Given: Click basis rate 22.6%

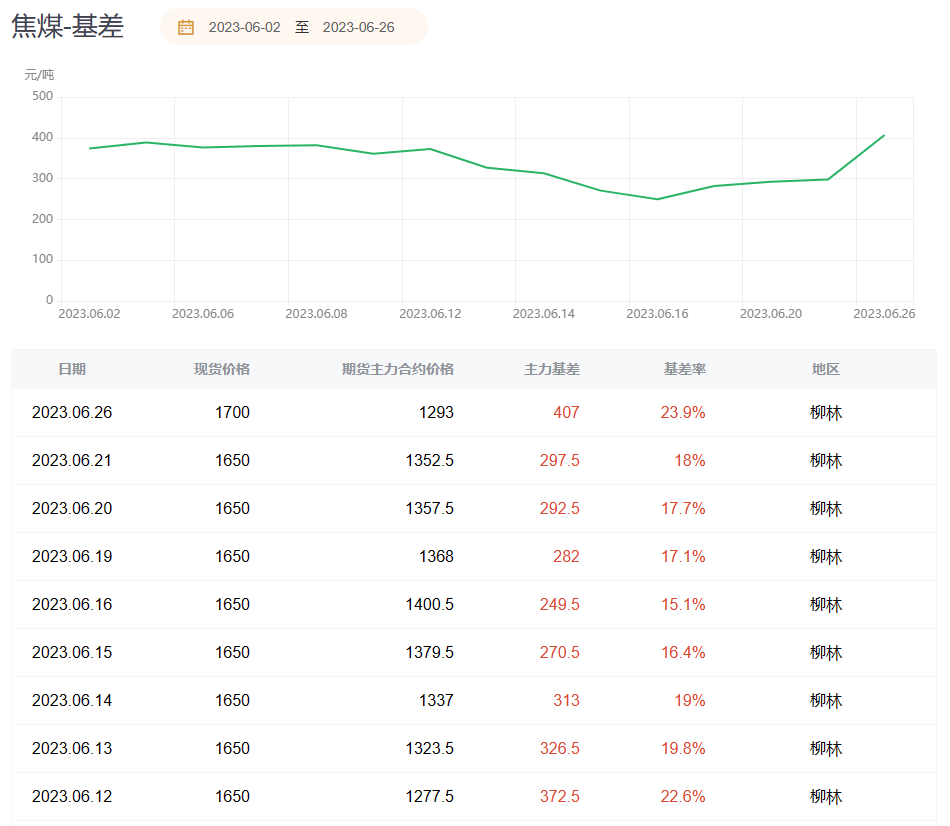Looking at the screenshot, I should tap(683, 796).
